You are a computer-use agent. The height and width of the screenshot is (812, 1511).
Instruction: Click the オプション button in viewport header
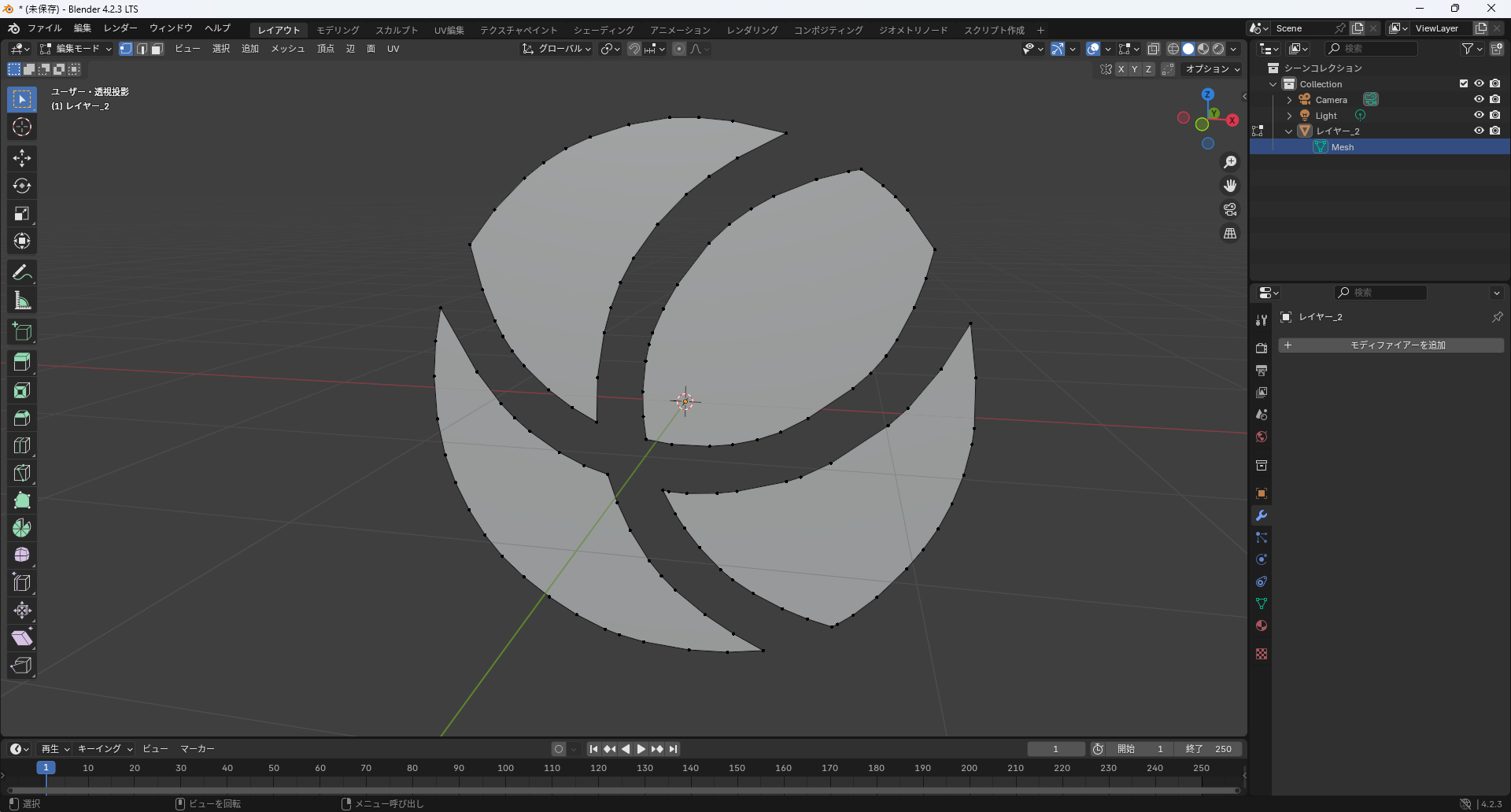[1212, 69]
